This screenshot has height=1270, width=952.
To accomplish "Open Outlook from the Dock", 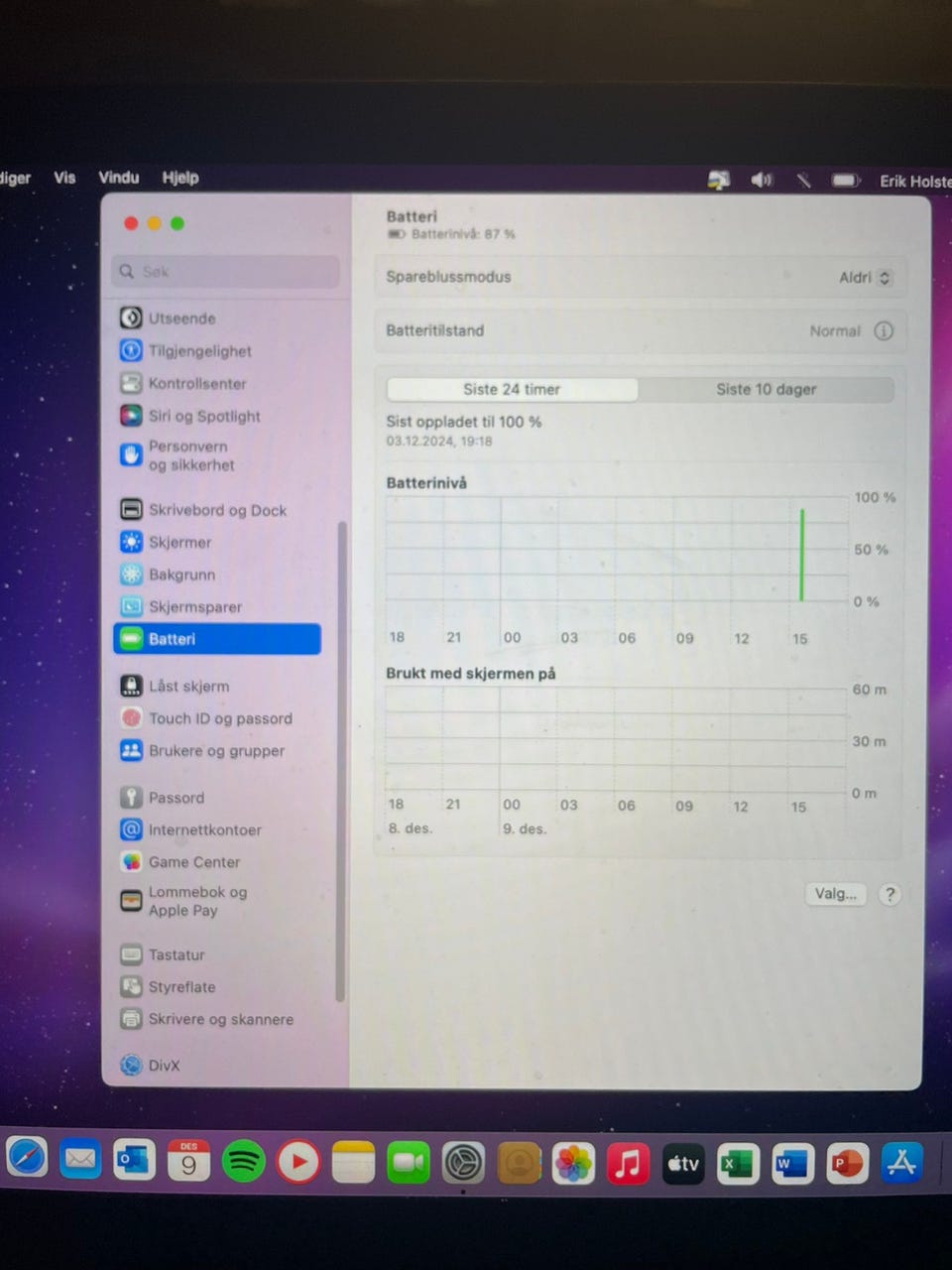I will tap(134, 1159).
